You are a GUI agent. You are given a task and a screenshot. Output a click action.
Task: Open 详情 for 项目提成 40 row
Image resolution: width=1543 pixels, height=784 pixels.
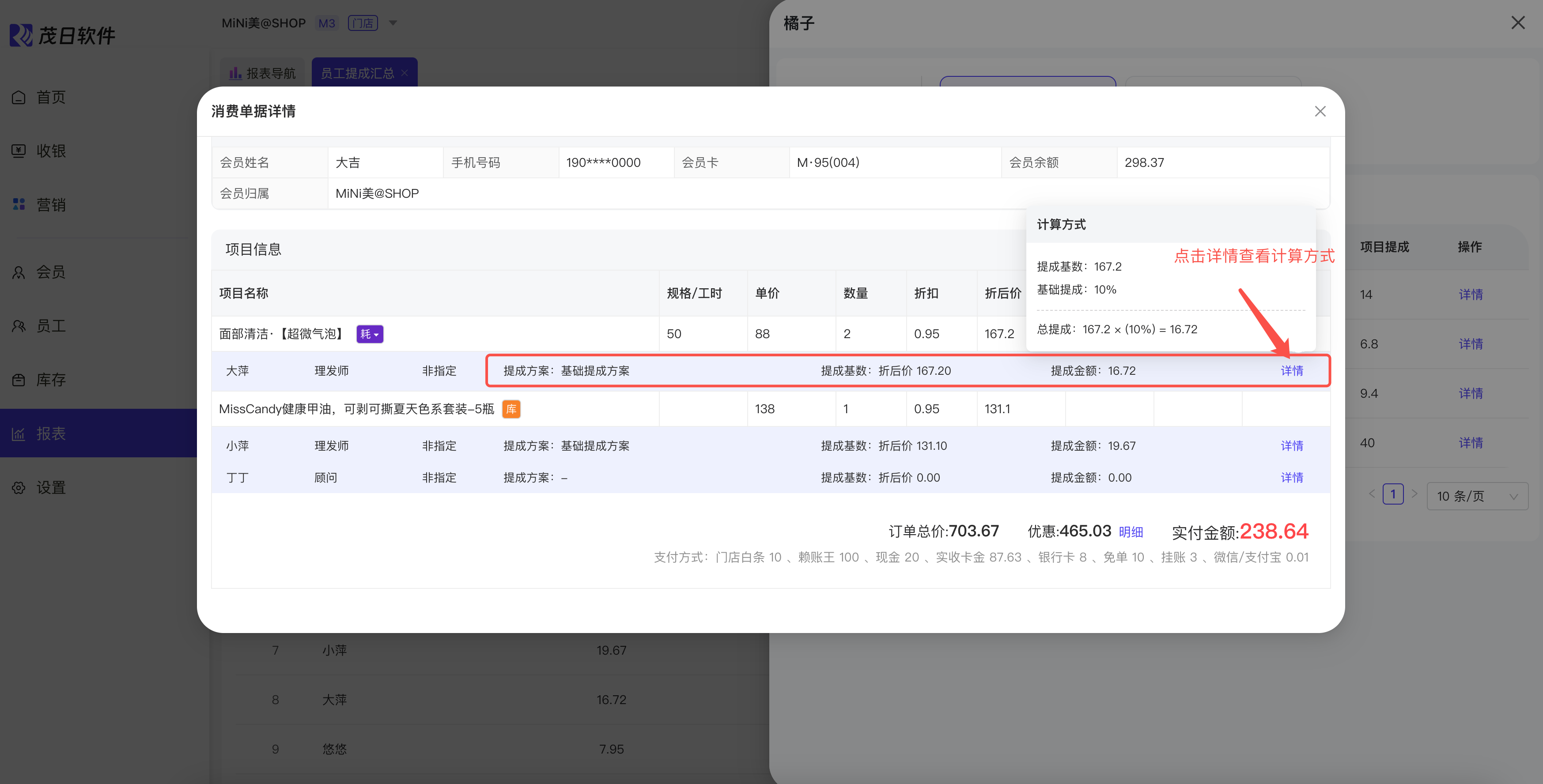coord(1471,443)
